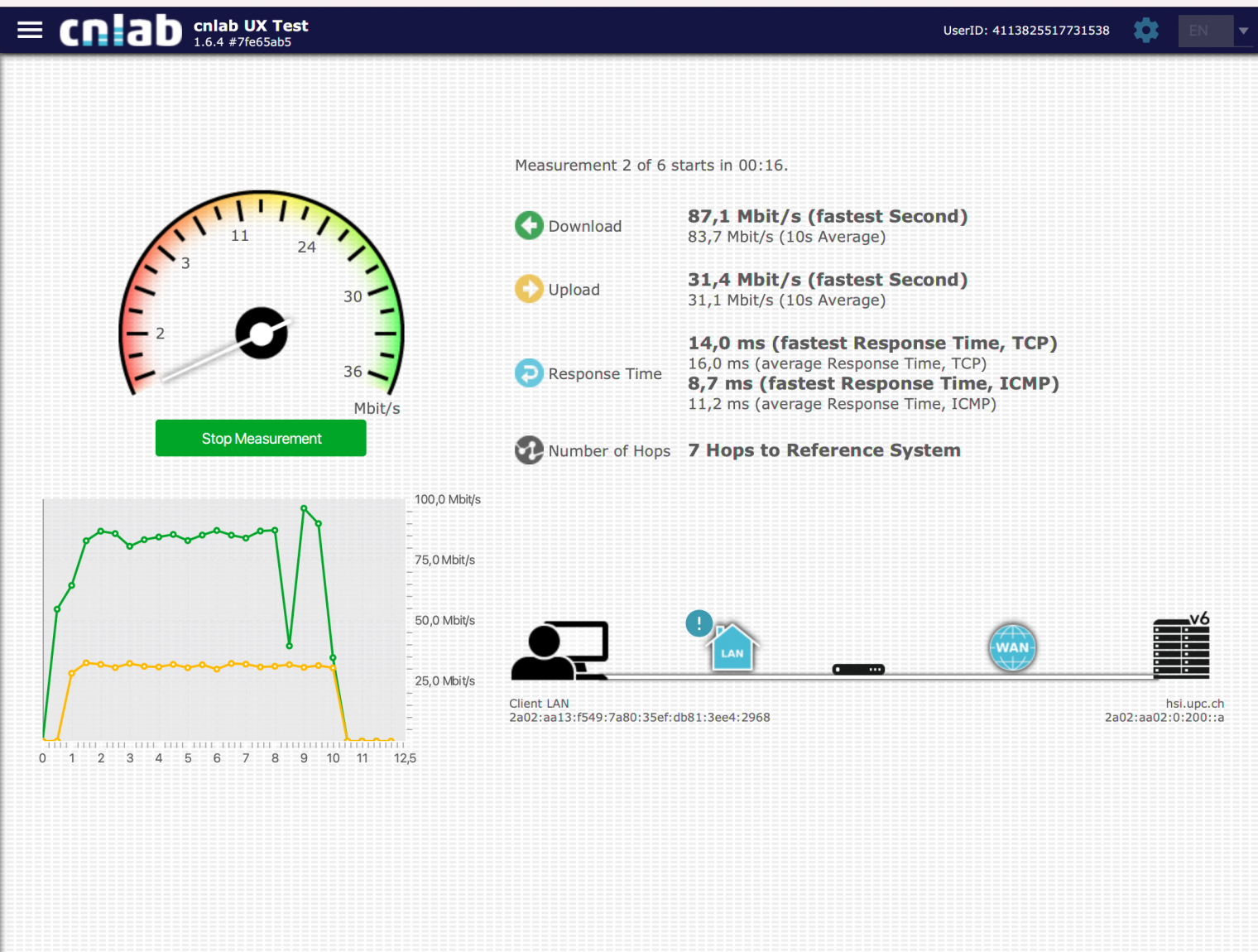Click the yellow Upload arrow icon

pyautogui.click(x=529, y=289)
